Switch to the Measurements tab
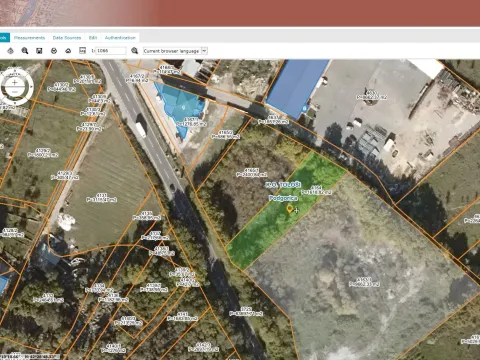480x360 pixels. click(29, 38)
